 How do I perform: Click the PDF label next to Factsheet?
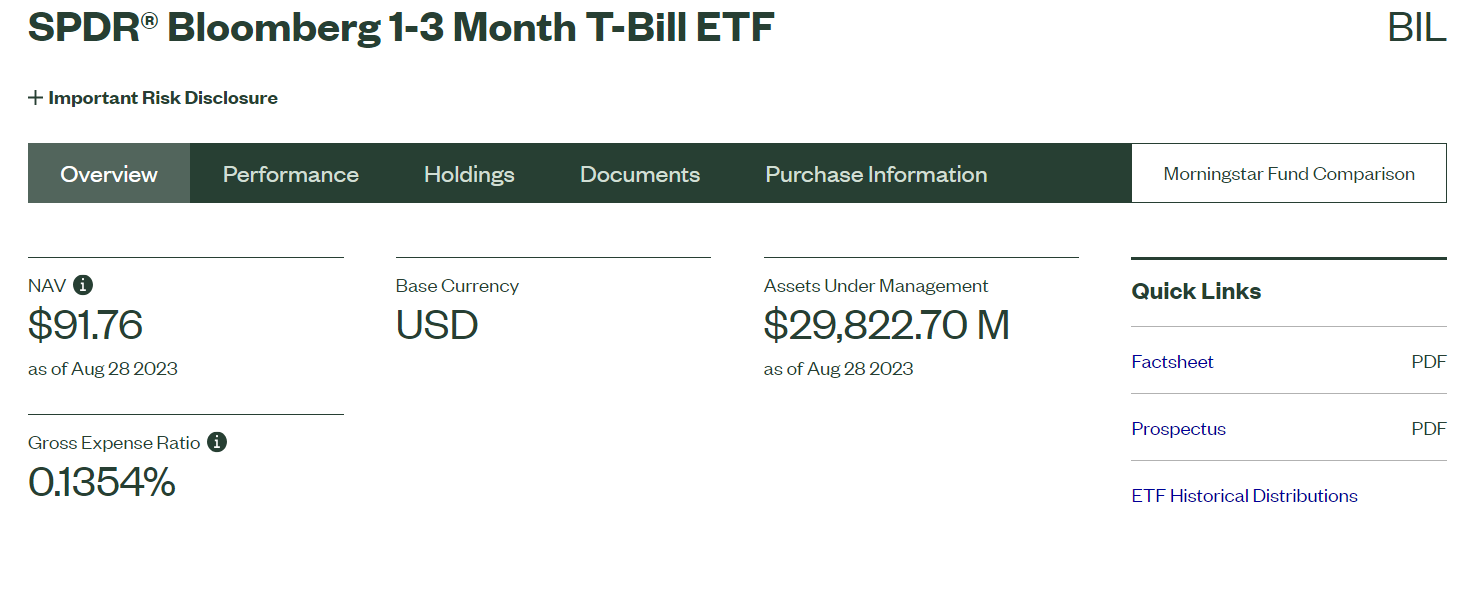pos(1429,362)
